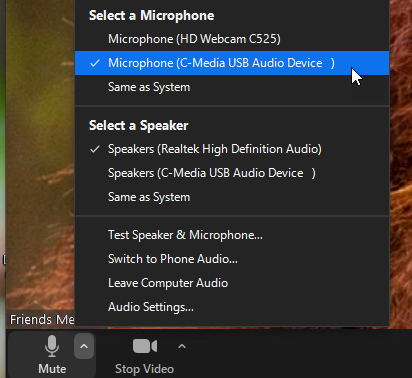Click Leave Computer Audio

pos(232,283)
